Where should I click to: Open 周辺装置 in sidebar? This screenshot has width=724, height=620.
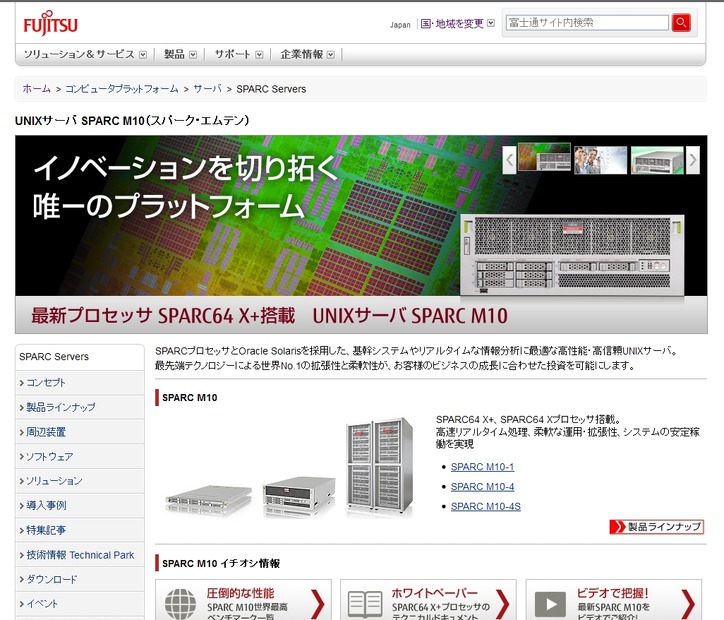[79, 432]
